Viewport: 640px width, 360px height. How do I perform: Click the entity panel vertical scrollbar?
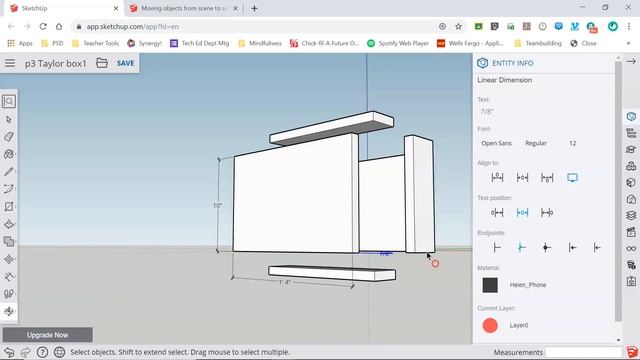[618, 191]
